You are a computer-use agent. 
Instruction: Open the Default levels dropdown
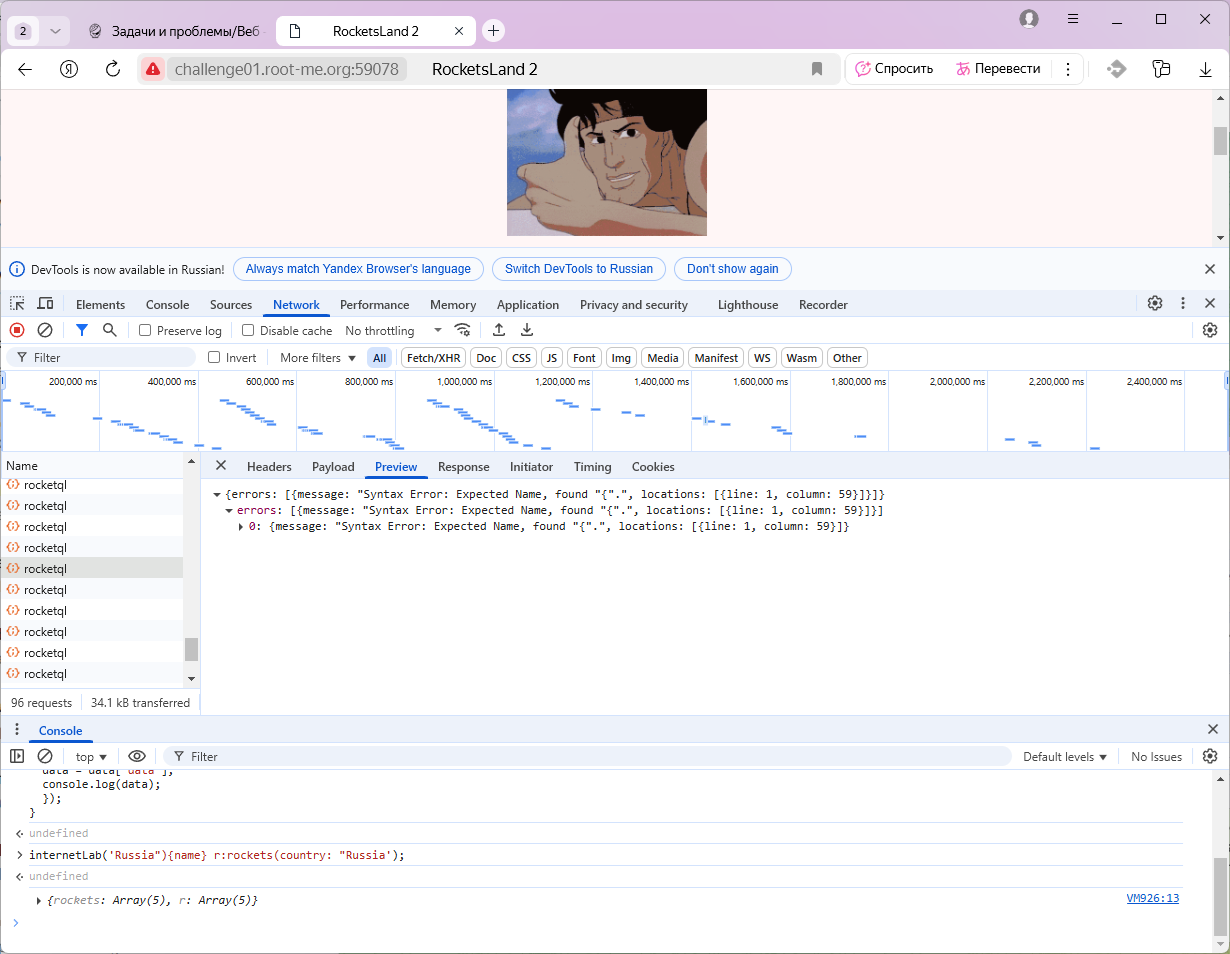pos(1065,757)
